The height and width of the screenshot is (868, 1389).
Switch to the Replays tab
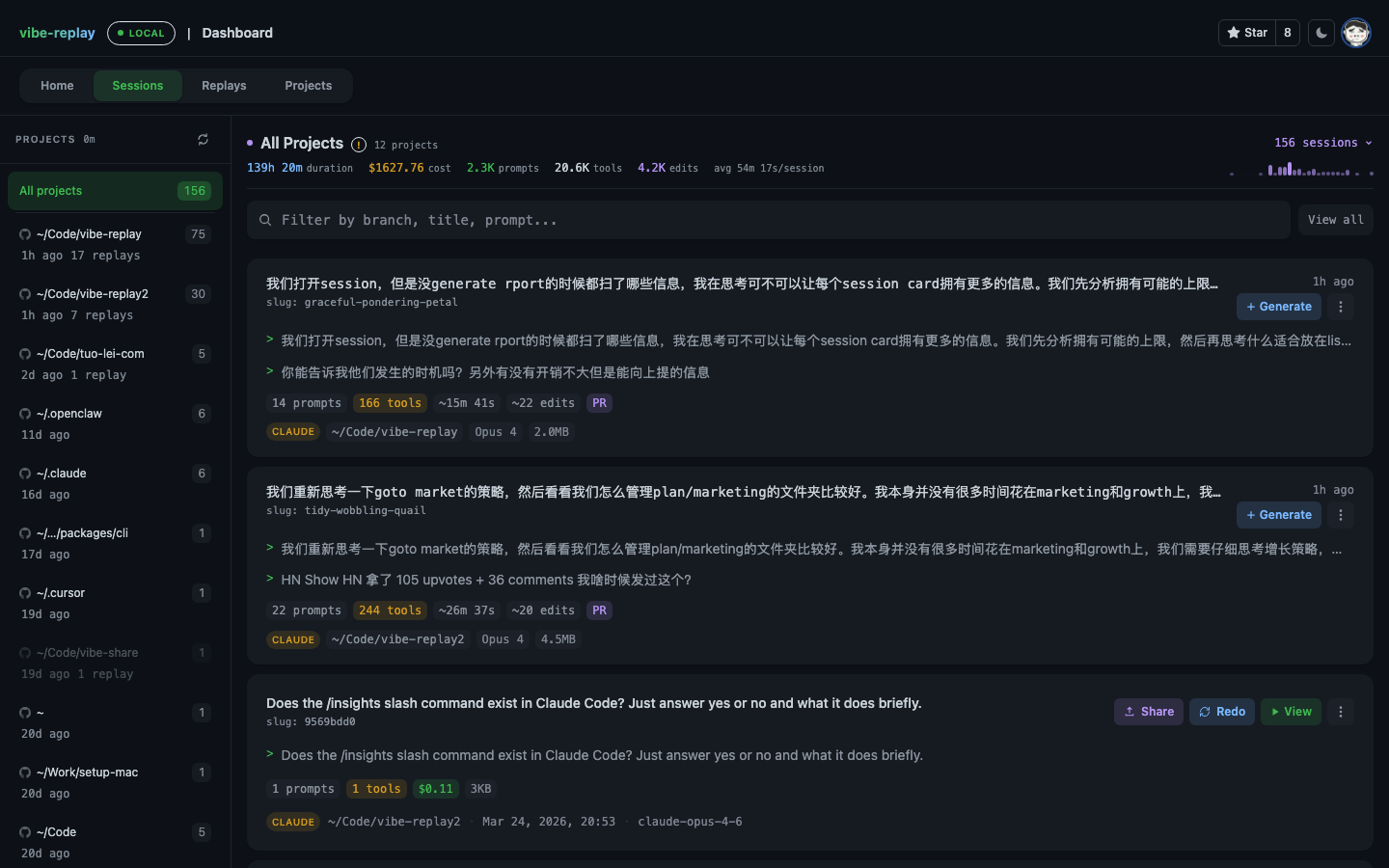[x=224, y=86]
